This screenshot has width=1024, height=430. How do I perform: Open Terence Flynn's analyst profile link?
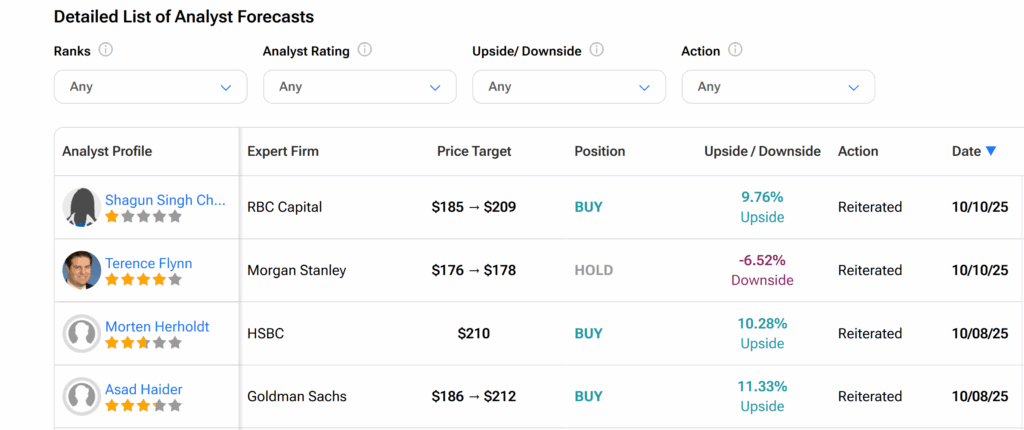tap(148, 263)
